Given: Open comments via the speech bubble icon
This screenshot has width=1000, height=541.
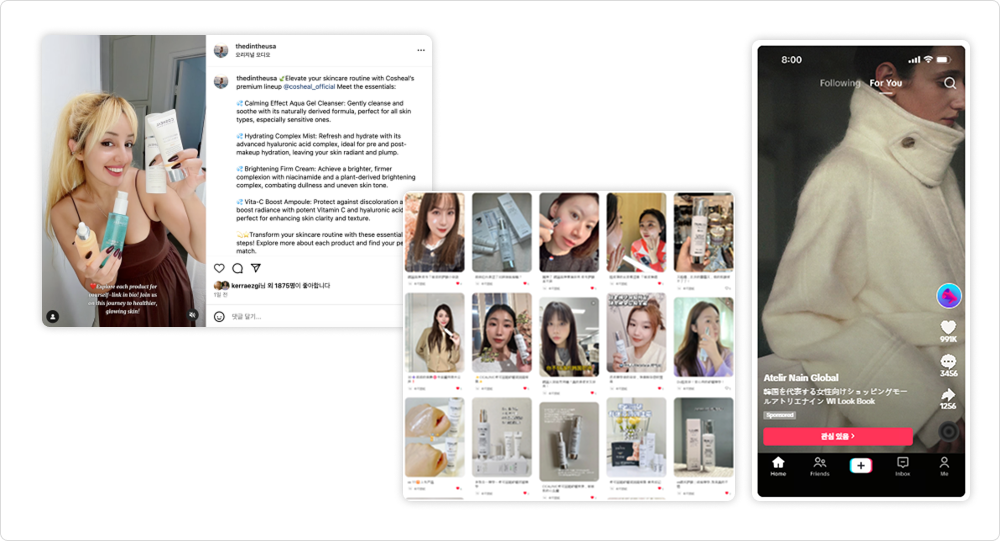Looking at the screenshot, I should point(238,268).
